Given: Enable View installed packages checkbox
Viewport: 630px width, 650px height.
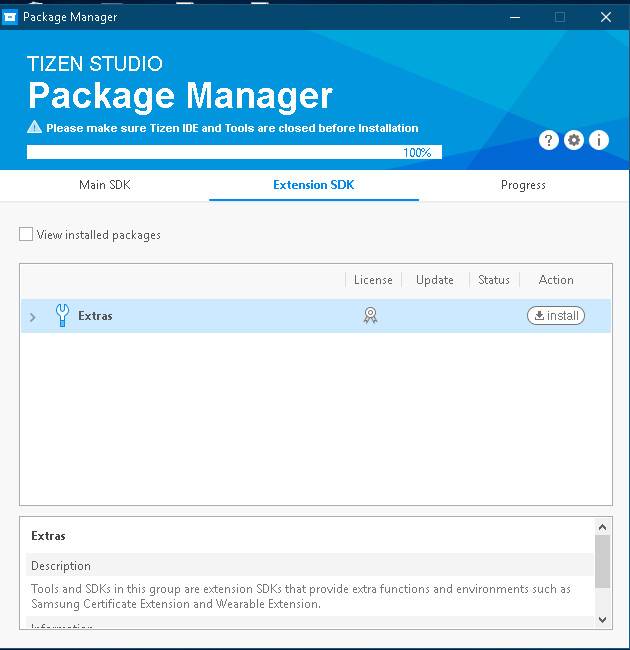Looking at the screenshot, I should click(26, 234).
